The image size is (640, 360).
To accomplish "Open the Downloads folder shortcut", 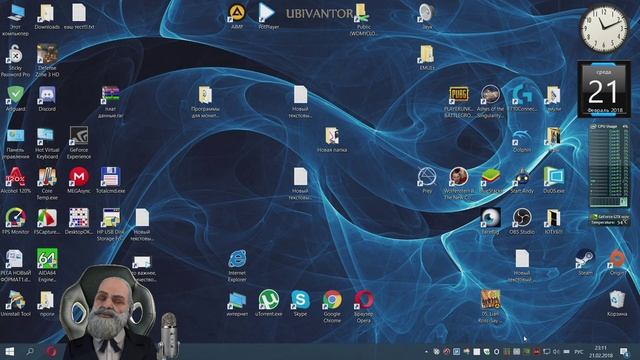I will coord(47,16).
